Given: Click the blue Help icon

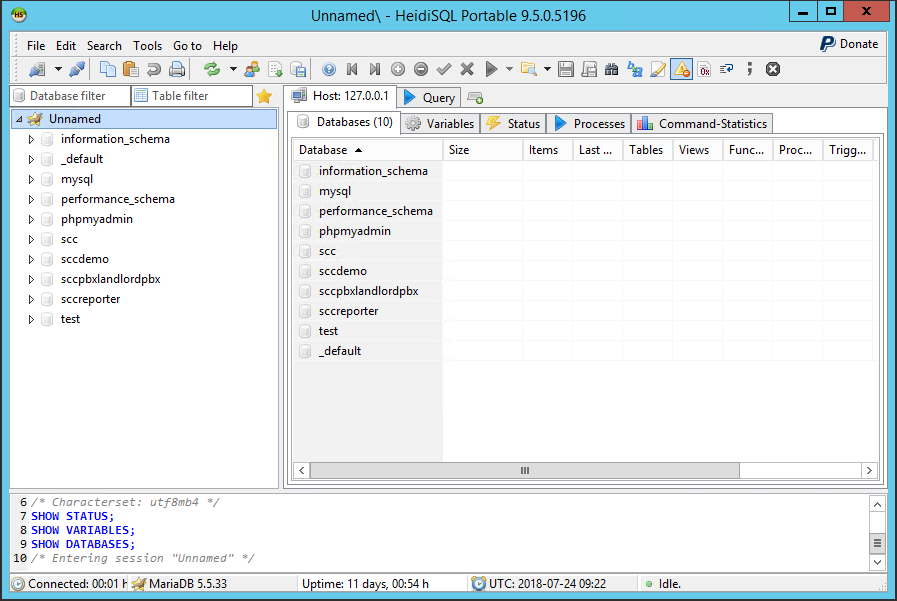Looking at the screenshot, I should tap(329, 70).
